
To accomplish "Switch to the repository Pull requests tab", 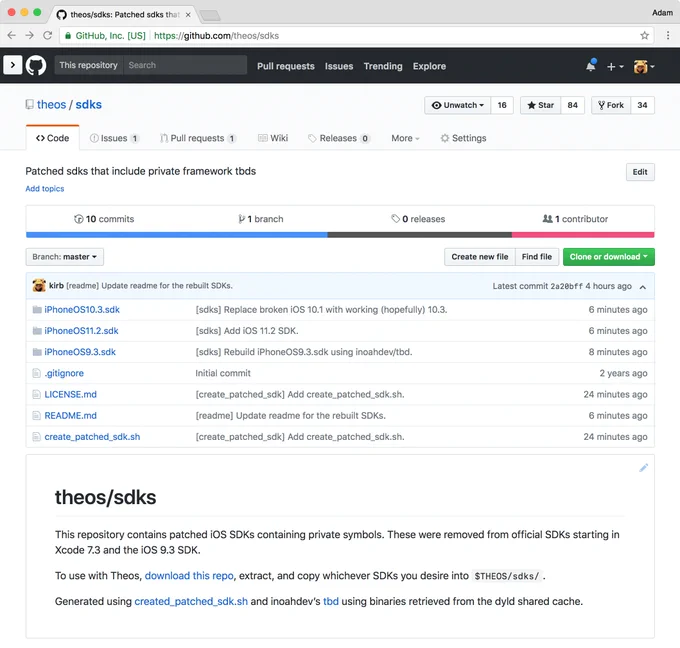I will coord(198,138).
